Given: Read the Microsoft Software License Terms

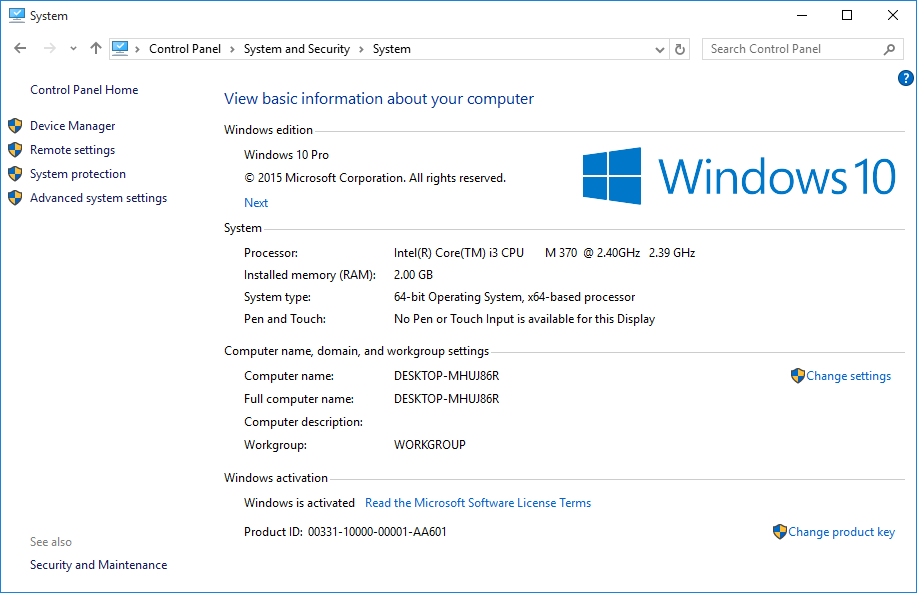Looking at the screenshot, I should 478,503.
